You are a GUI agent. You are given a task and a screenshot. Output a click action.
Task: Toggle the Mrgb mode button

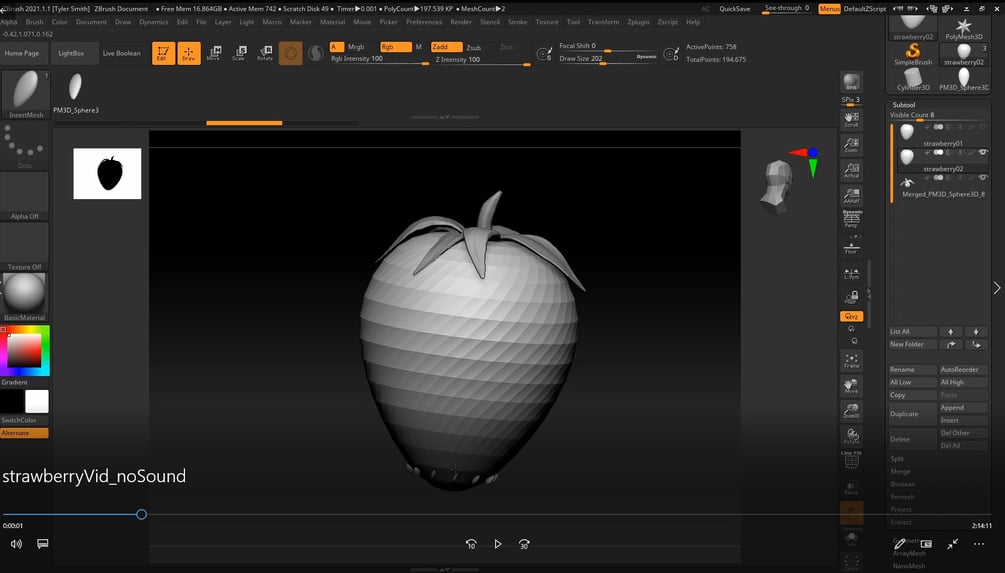pyautogui.click(x=356, y=47)
